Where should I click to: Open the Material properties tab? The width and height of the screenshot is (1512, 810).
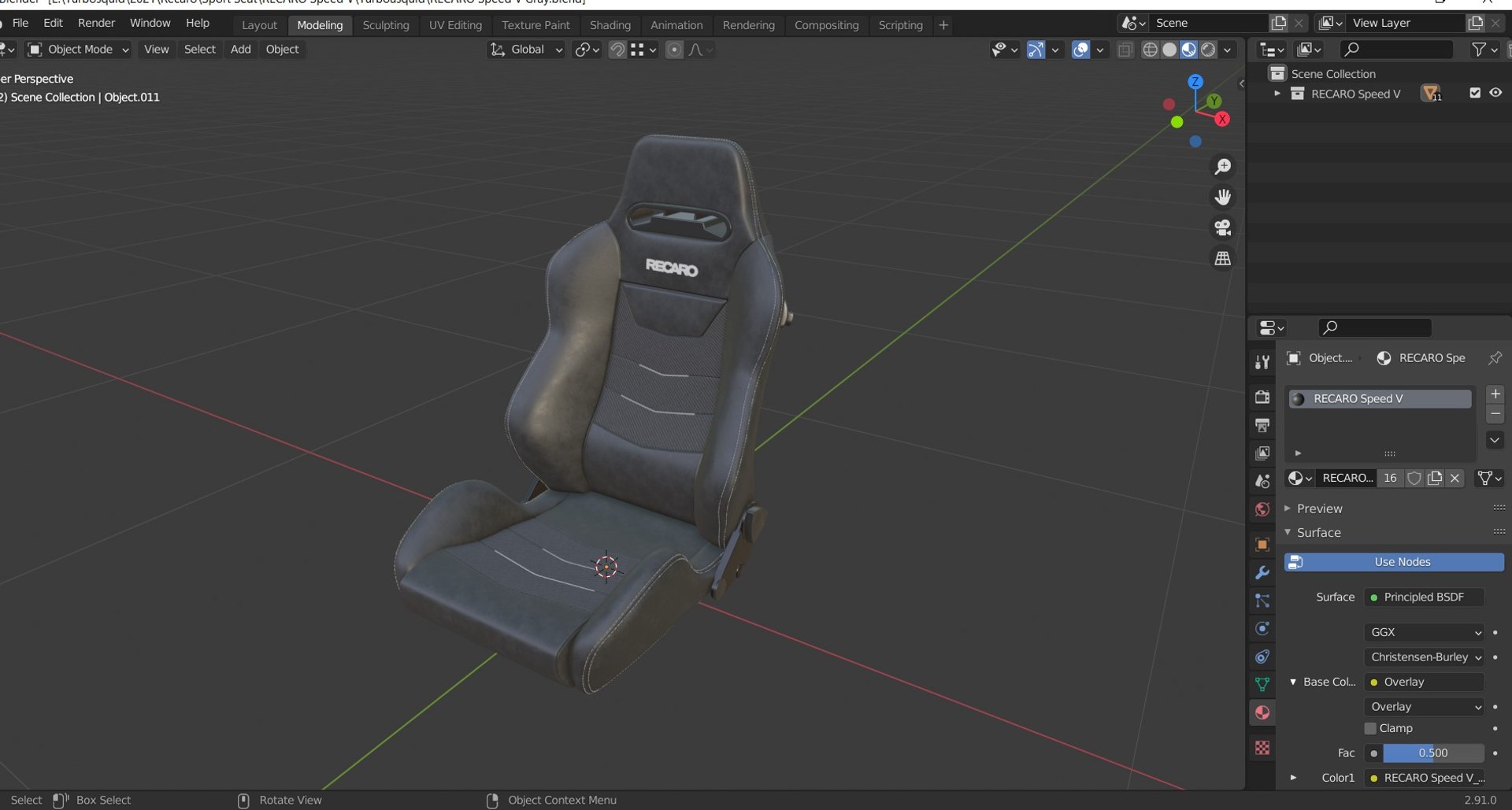pyautogui.click(x=1262, y=712)
